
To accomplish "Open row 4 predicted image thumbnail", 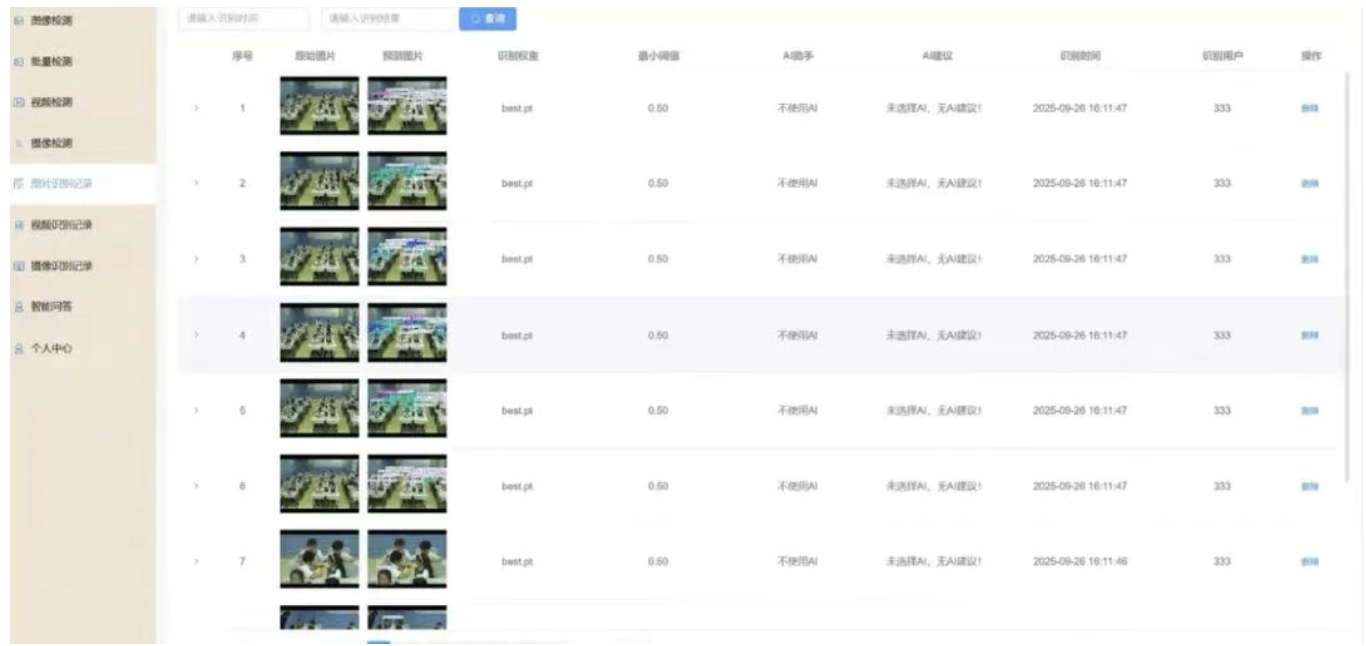I will pyautogui.click(x=407, y=333).
